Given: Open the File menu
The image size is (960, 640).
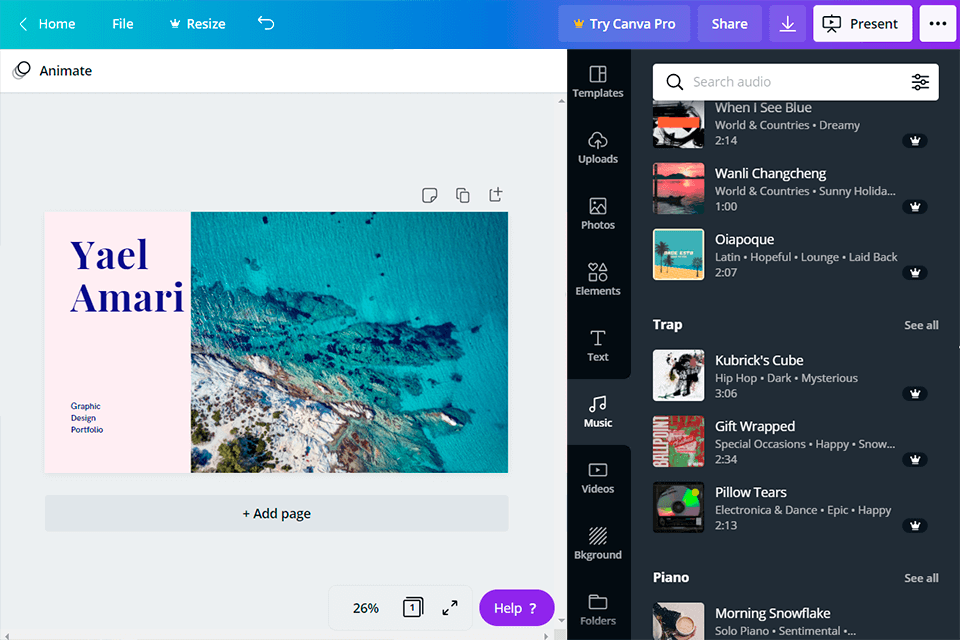Looking at the screenshot, I should click(123, 24).
